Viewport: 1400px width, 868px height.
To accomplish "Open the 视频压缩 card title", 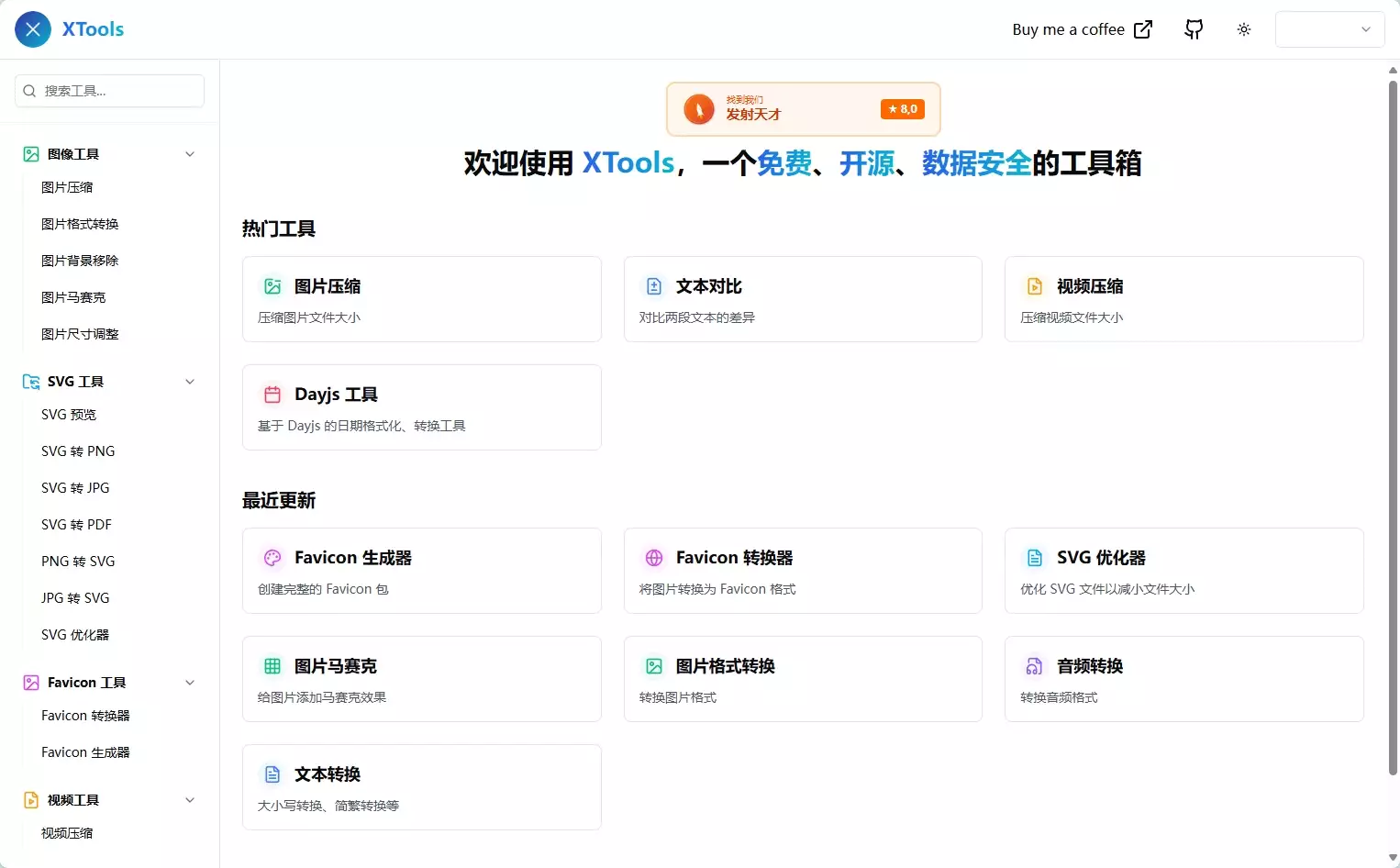I will (1090, 286).
